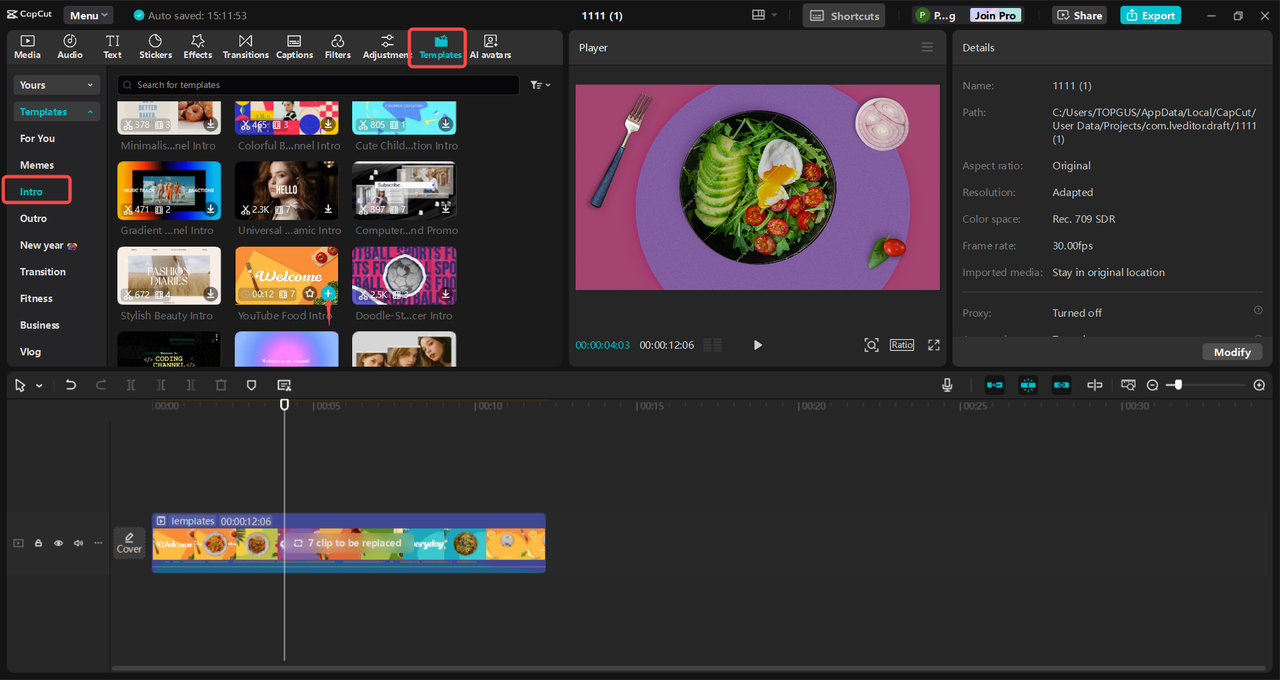
Task: Select the Vlog category
Action: (x=31, y=352)
